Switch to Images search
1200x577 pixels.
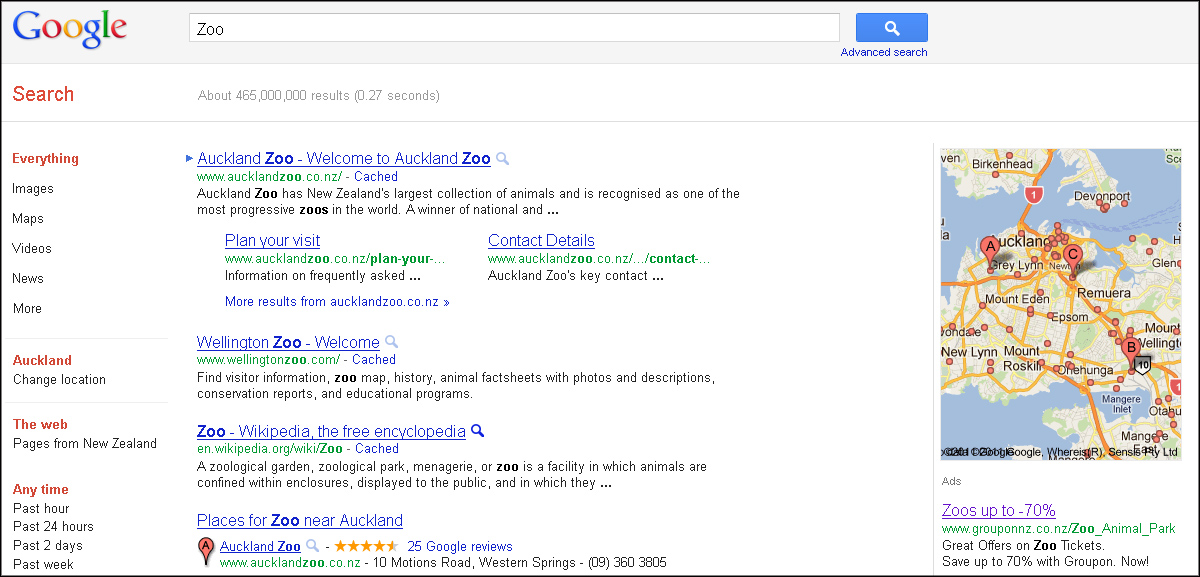[33, 189]
